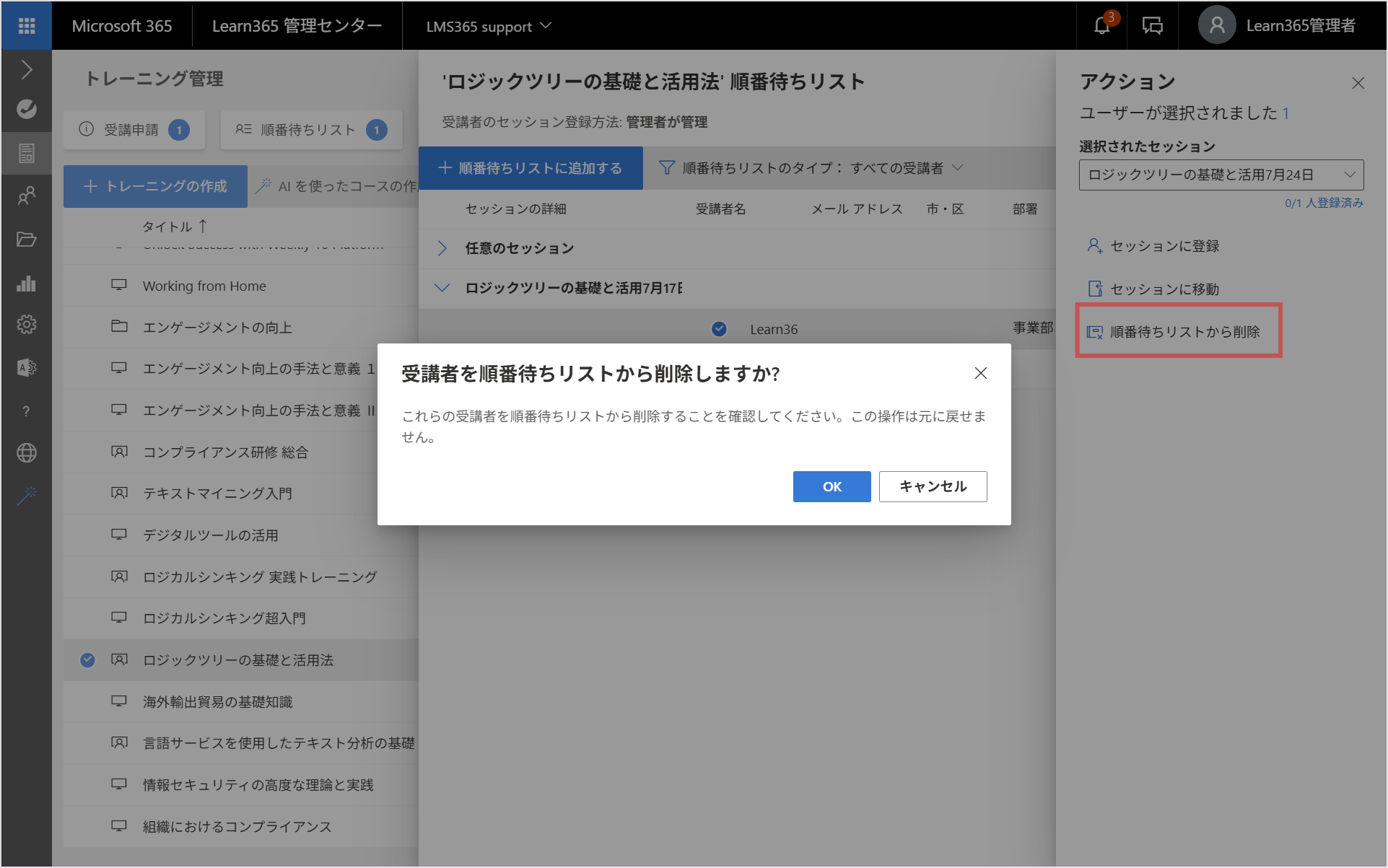Uncheck ロジックツリーの基礎と活用法 training row
Viewport: 1388px width, 868px height.
pos(87,659)
